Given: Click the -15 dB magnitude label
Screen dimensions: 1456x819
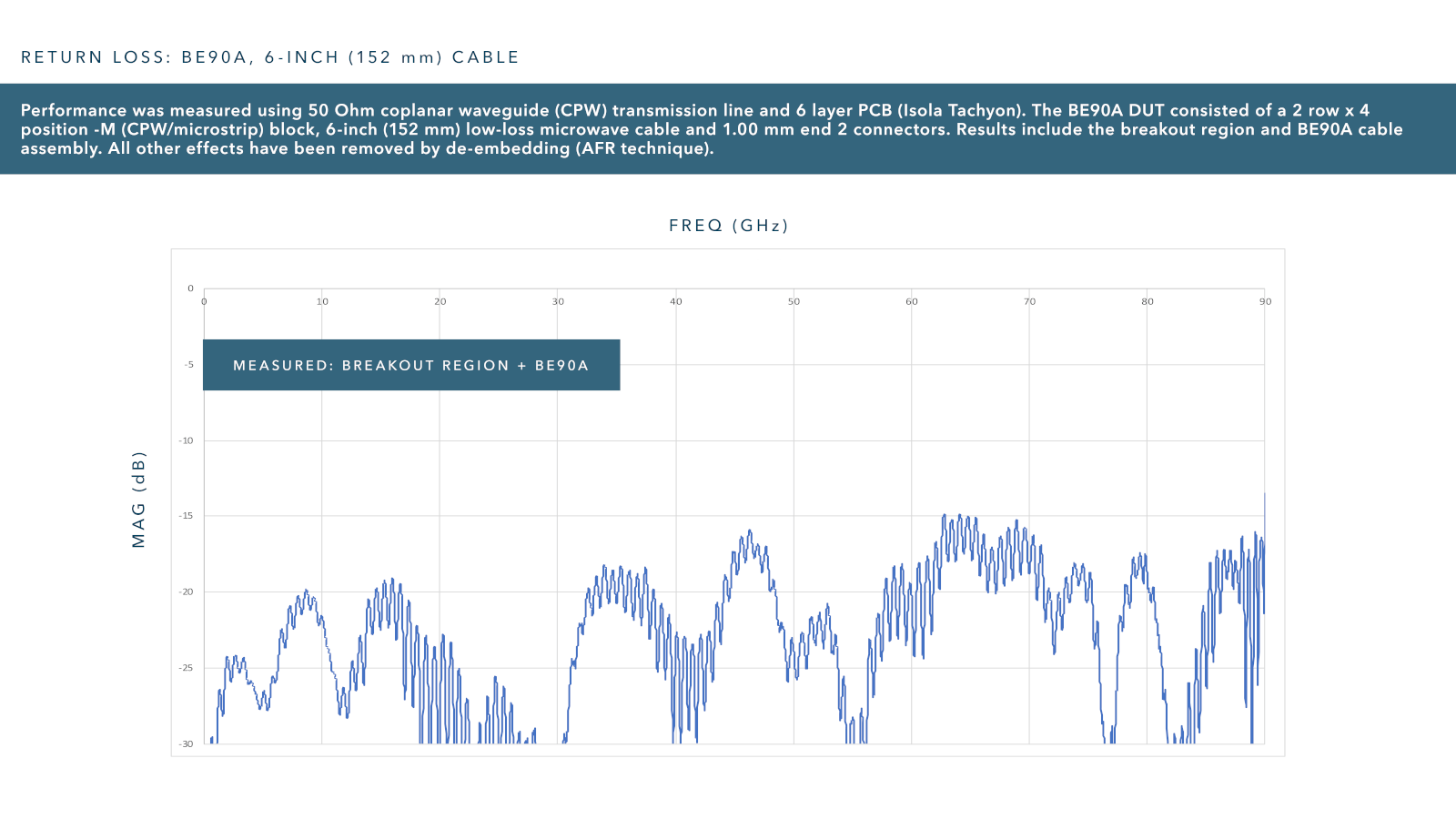Looking at the screenshot, I should click(187, 517).
